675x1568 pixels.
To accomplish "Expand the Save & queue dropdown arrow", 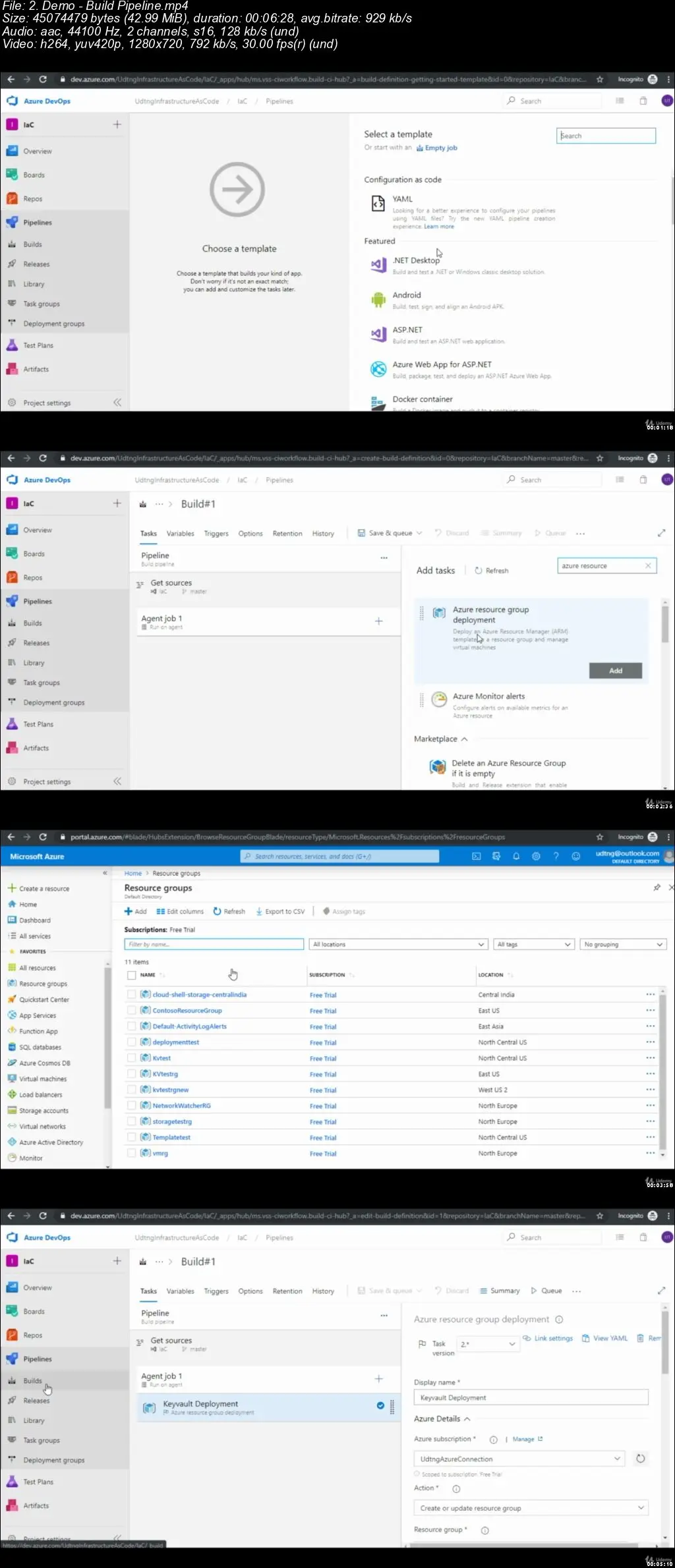I will 419,533.
